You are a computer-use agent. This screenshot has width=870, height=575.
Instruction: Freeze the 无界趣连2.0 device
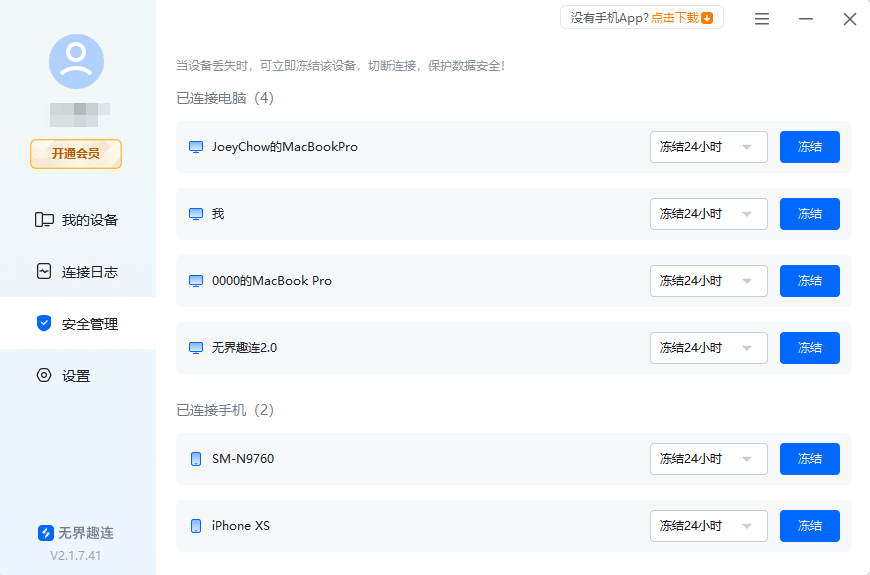click(810, 348)
